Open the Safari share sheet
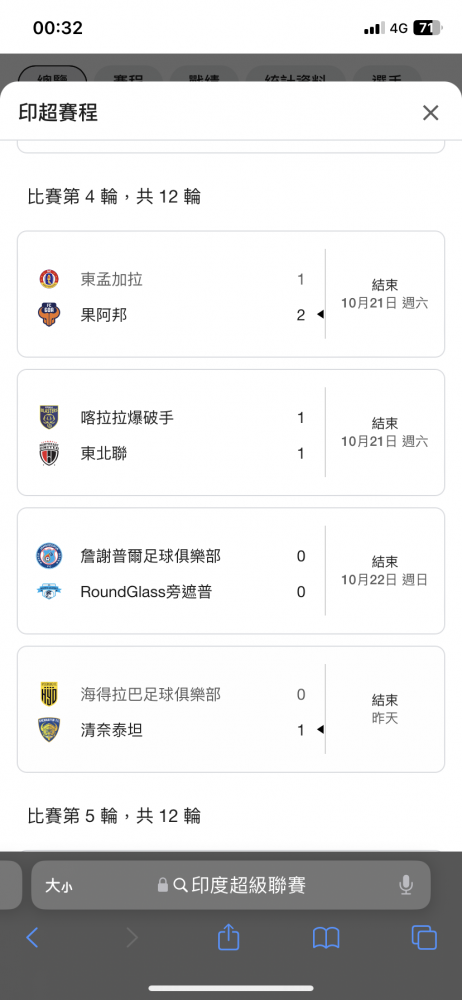Screen dimensions: 462x1000 228,938
